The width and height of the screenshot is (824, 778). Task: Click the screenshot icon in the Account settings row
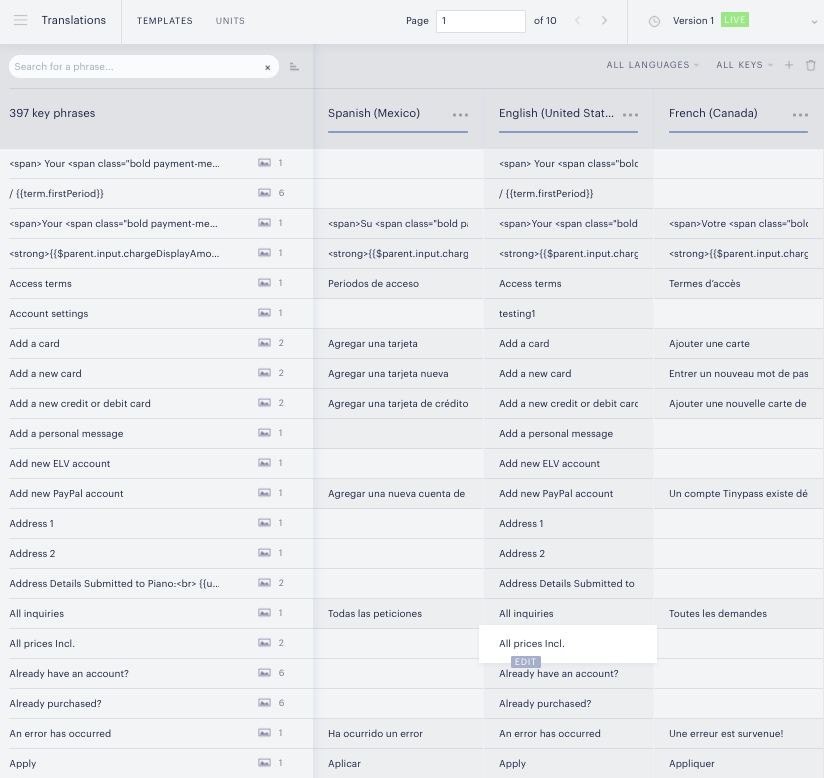tap(264, 313)
